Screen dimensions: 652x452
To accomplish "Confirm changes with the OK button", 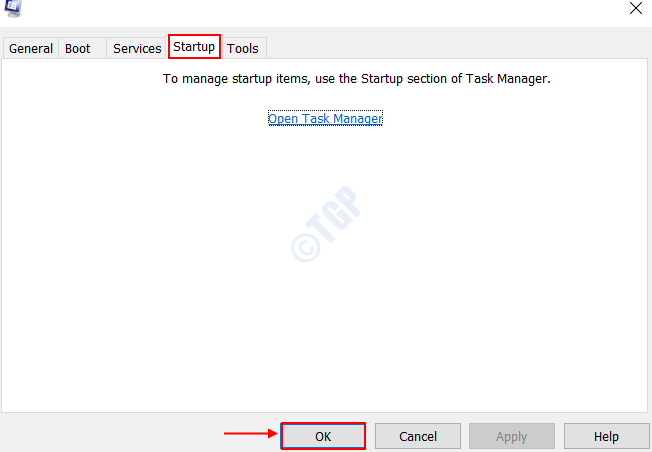I will pyautogui.click(x=323, y=436).
